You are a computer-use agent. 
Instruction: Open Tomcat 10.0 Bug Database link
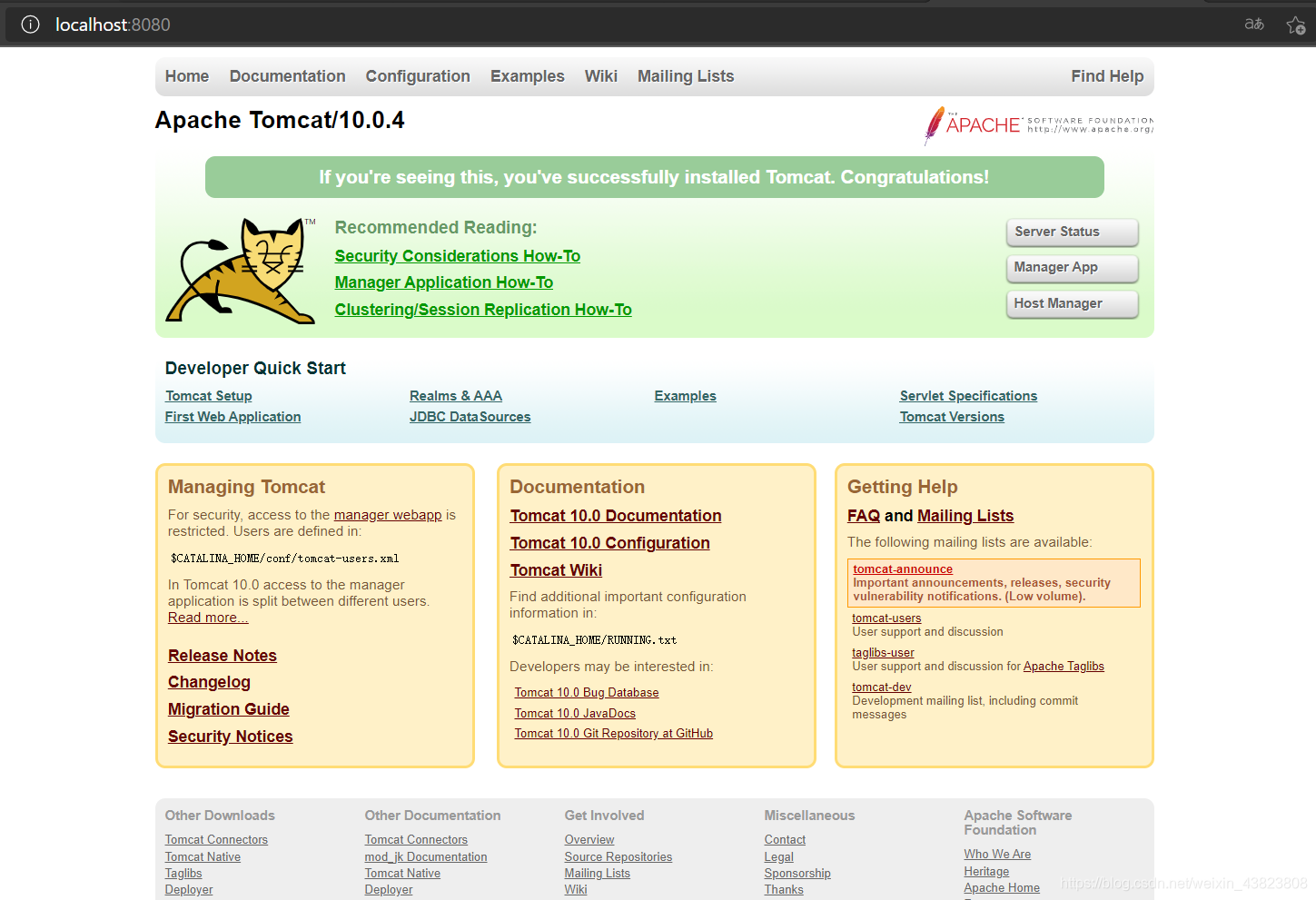[x=587, y=693]
